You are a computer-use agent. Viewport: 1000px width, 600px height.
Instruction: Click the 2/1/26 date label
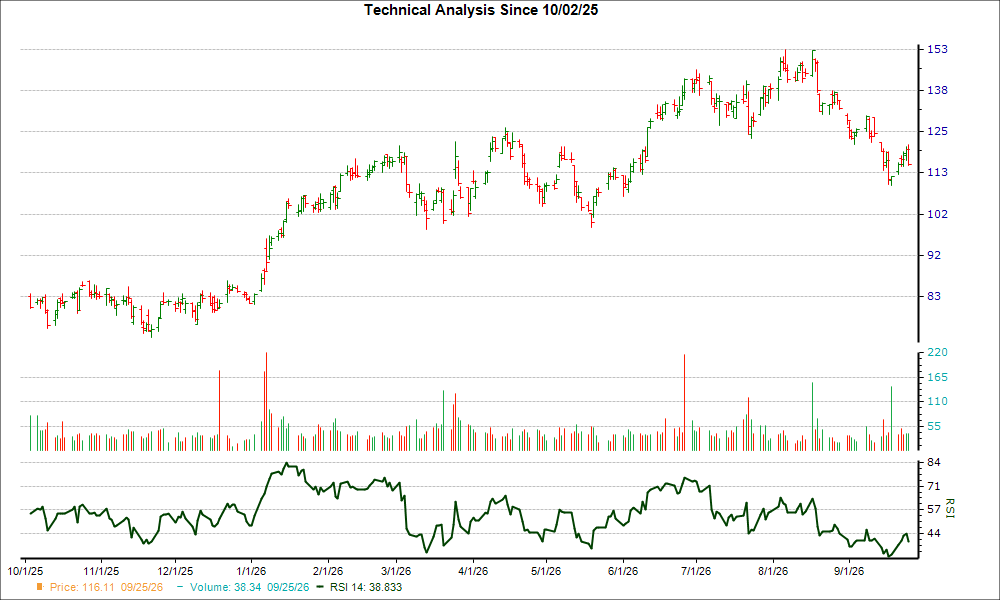(x=327, y=571)
